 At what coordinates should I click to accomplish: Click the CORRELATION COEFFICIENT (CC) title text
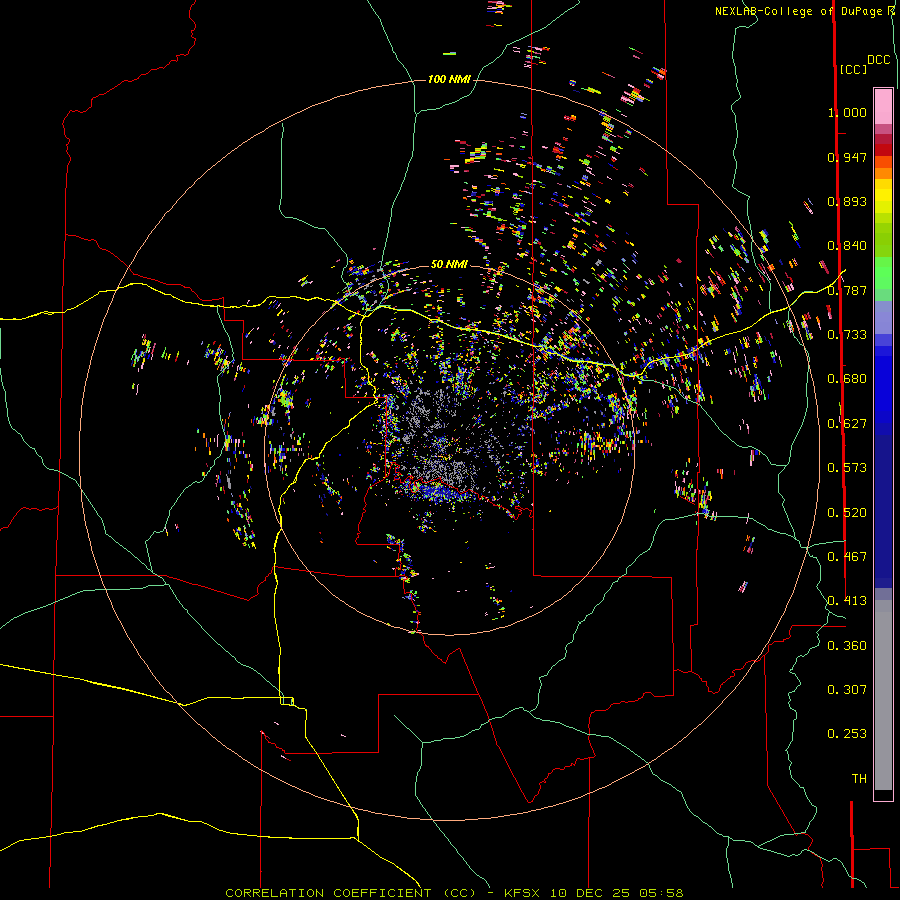[350, 893]
